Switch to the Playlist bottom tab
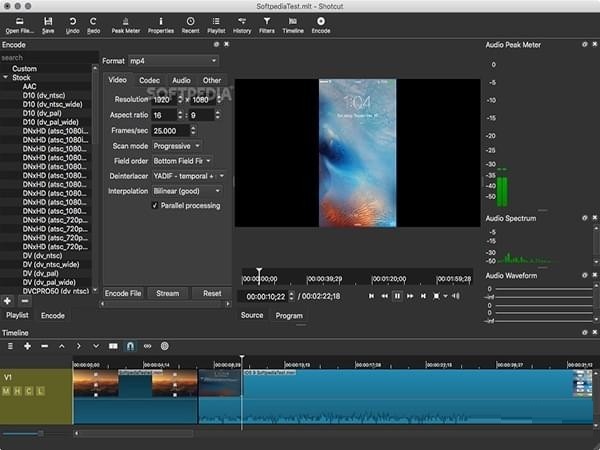This screenshot has height=450, width=600. pyautogui.click(x=17, y=315)
